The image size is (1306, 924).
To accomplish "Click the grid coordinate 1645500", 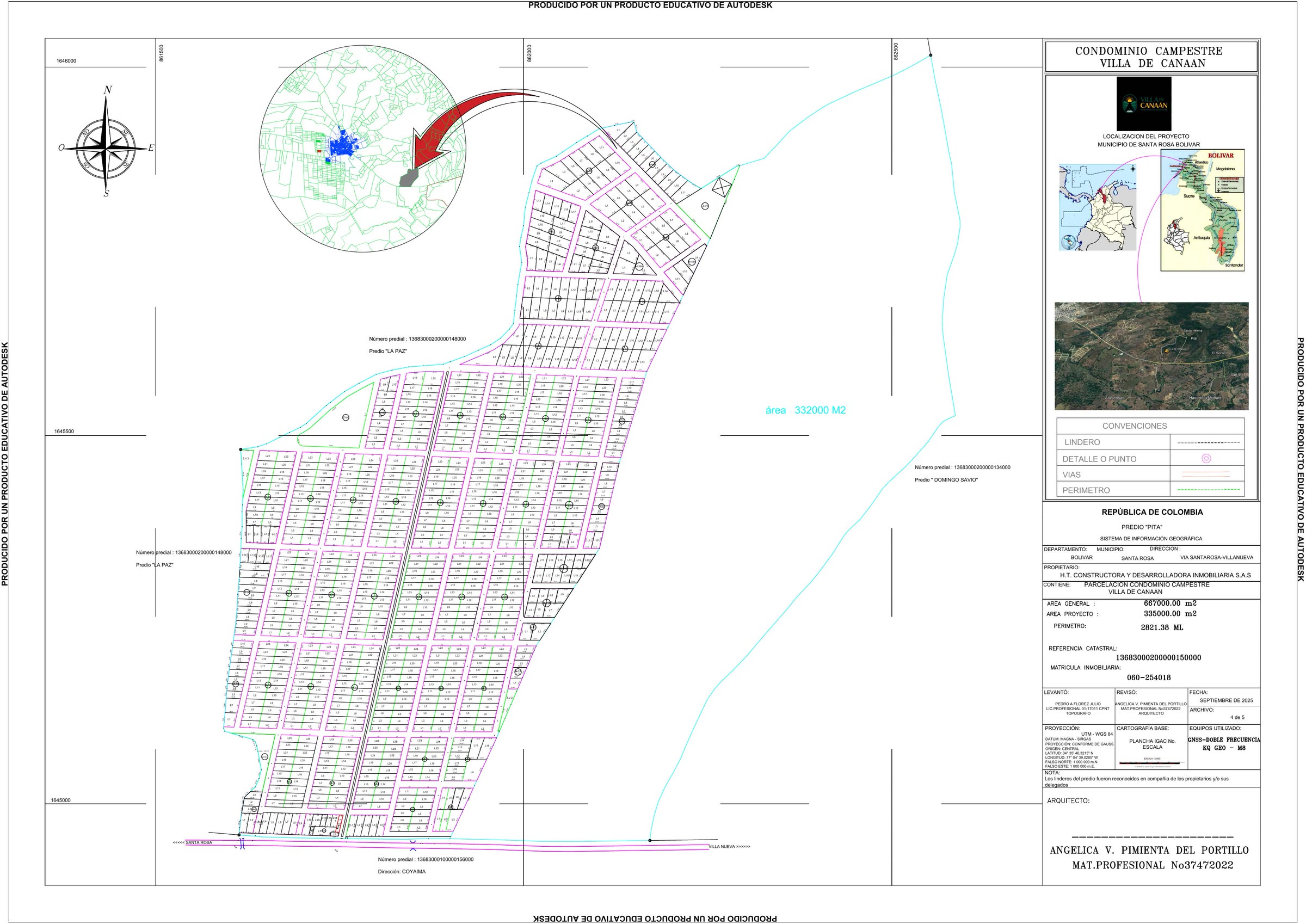I will click(x=64, y=432).
